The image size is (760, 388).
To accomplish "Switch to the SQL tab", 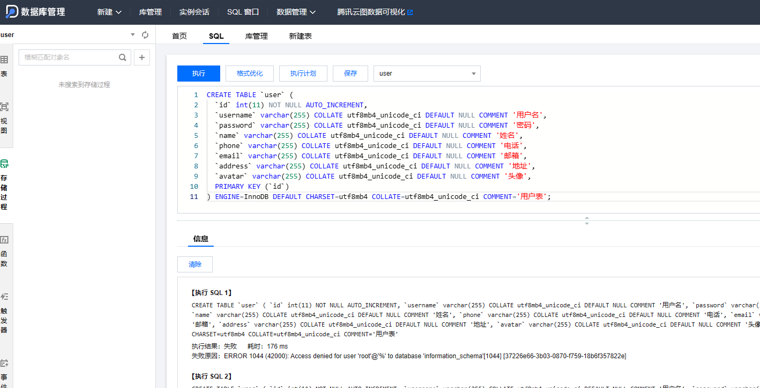I will pyautogui.click(x=216, y=36).
